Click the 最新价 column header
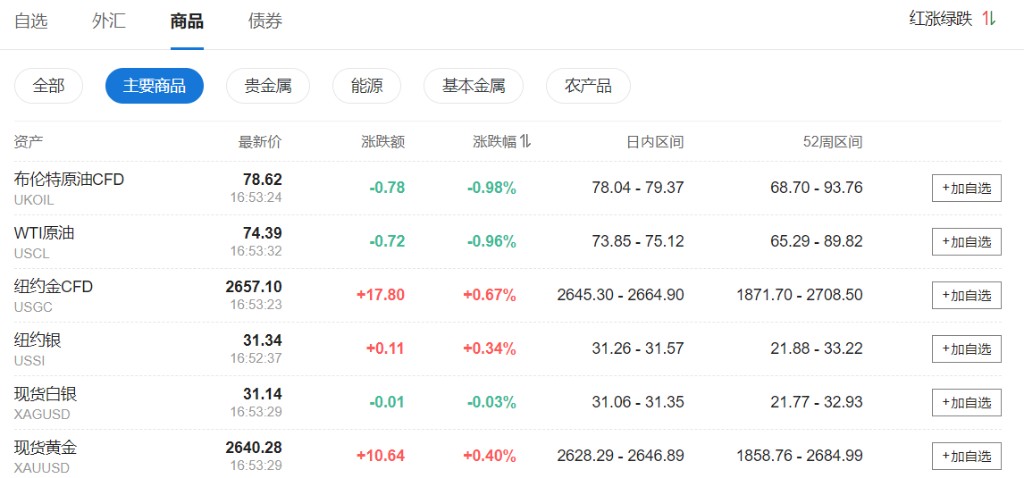Screen dimensions: 1024x478 click(x=260, y=142)
